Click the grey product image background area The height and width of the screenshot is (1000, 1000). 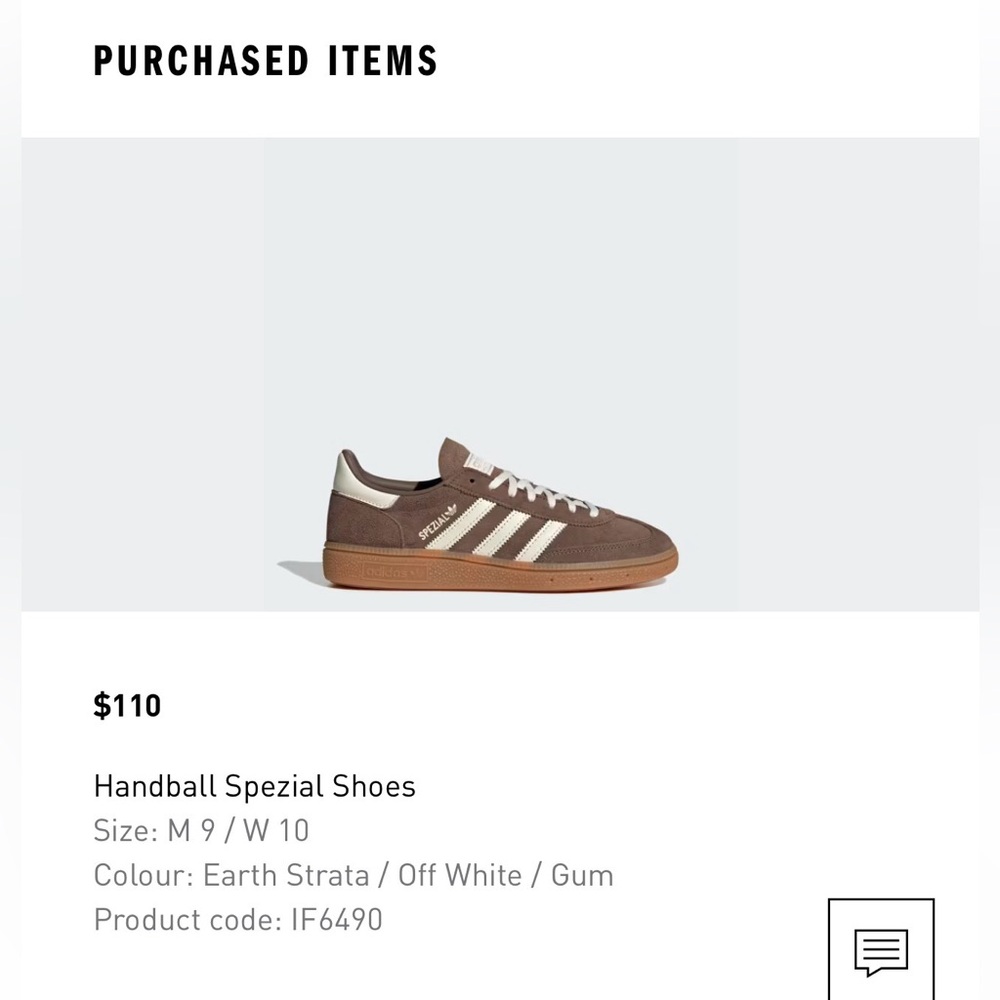[x=150, y=300]
